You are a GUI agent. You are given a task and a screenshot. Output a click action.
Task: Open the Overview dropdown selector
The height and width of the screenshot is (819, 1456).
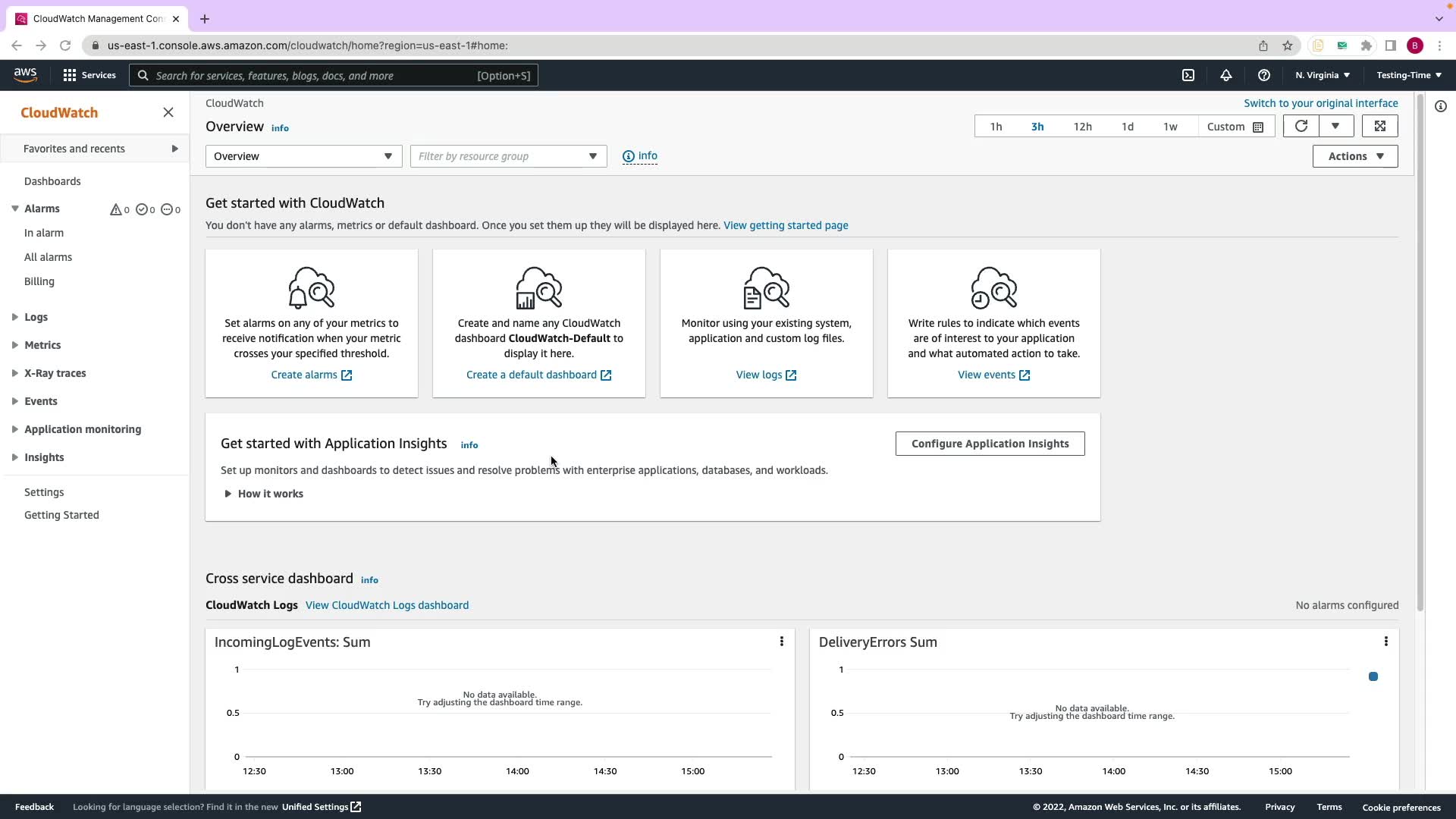pos(303,156)
